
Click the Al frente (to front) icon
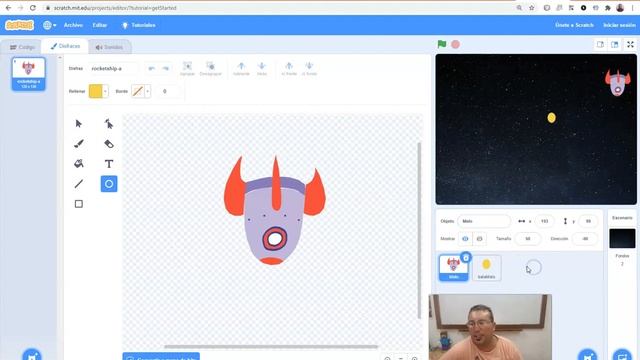click(289, 68)
